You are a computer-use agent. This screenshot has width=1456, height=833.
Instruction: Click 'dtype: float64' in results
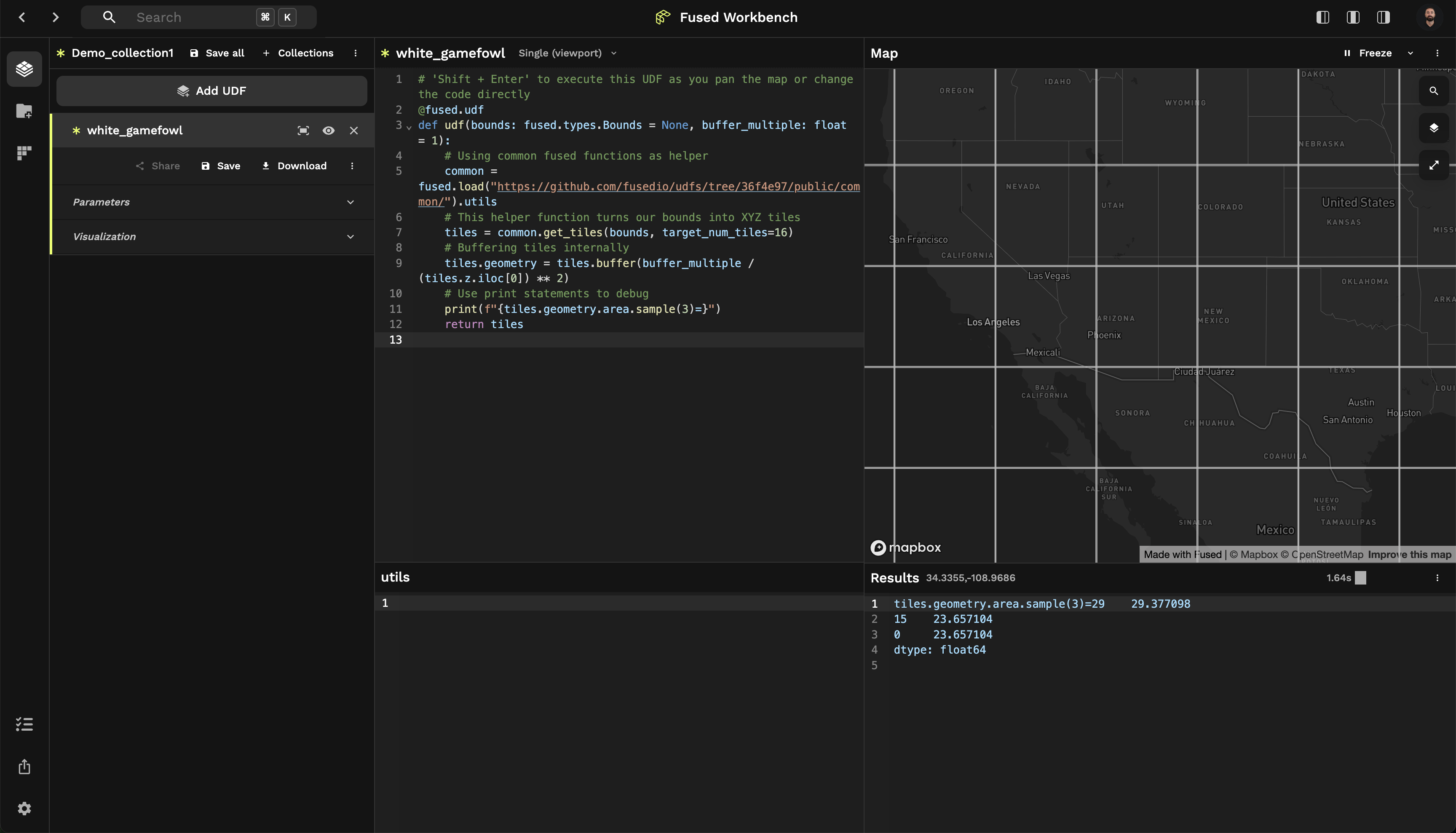pyautogui.click(x=940, y=650)
